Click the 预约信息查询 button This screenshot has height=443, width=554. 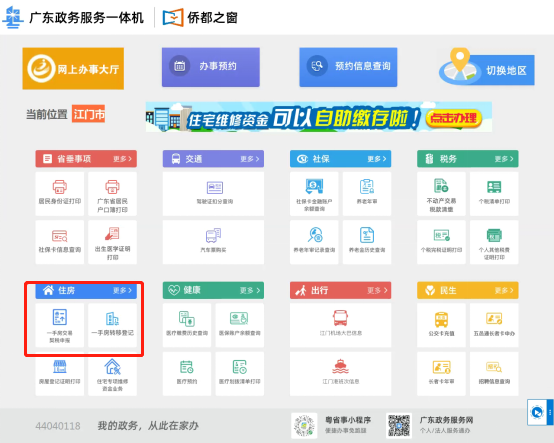pos(348,67)
